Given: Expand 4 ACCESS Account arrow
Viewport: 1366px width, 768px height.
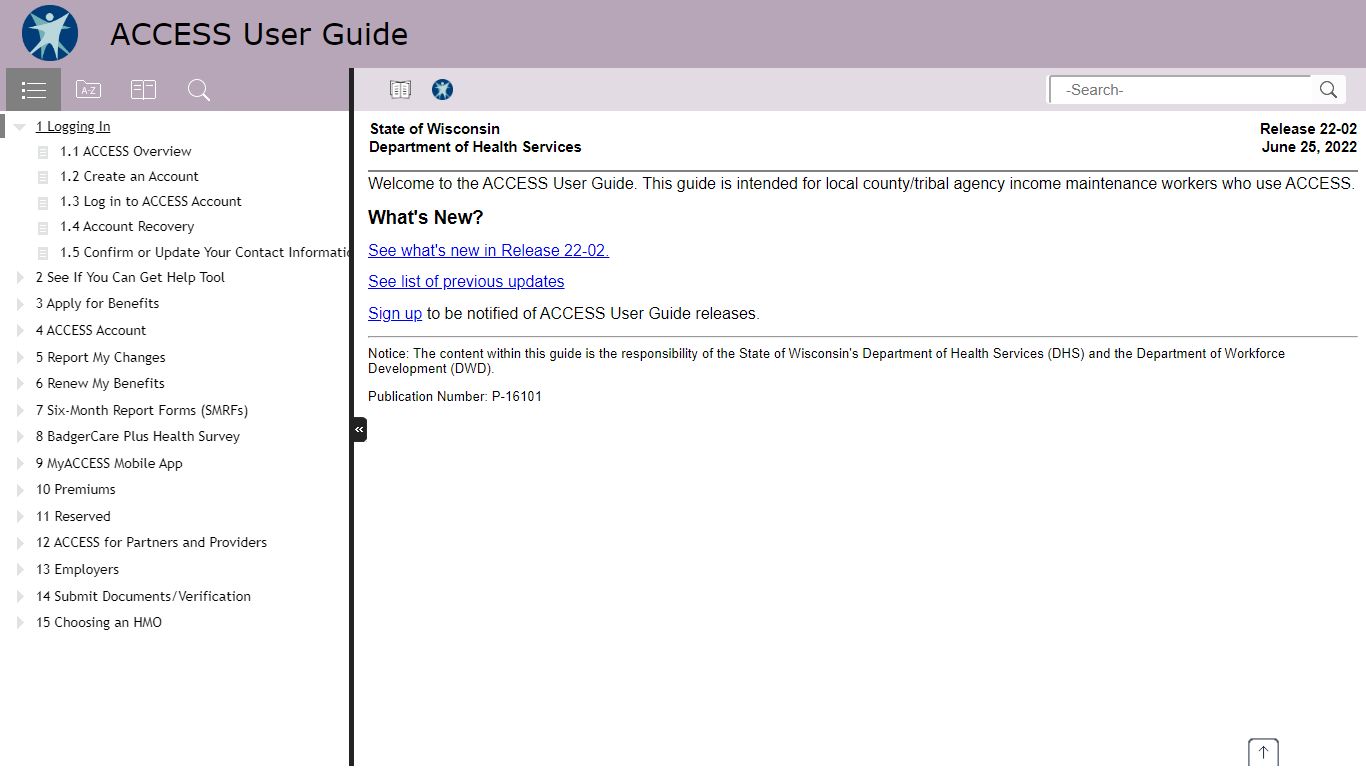Looking at the screenshot, I should (20, 331).
